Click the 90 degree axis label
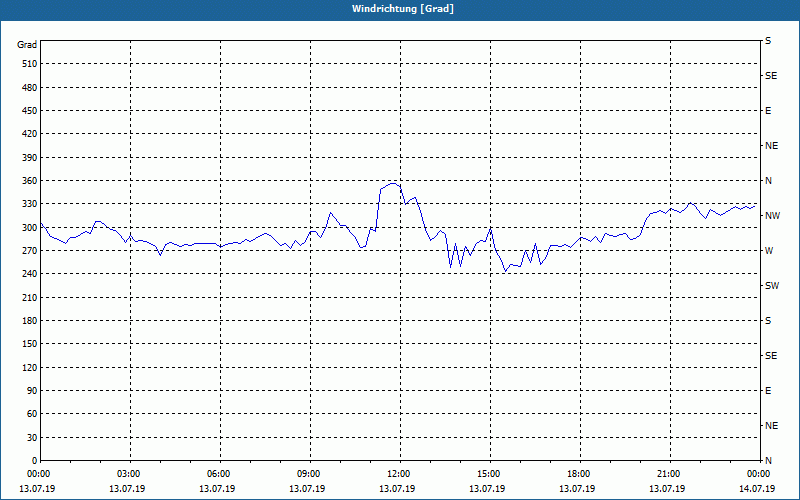 click(x=33, y=391)
